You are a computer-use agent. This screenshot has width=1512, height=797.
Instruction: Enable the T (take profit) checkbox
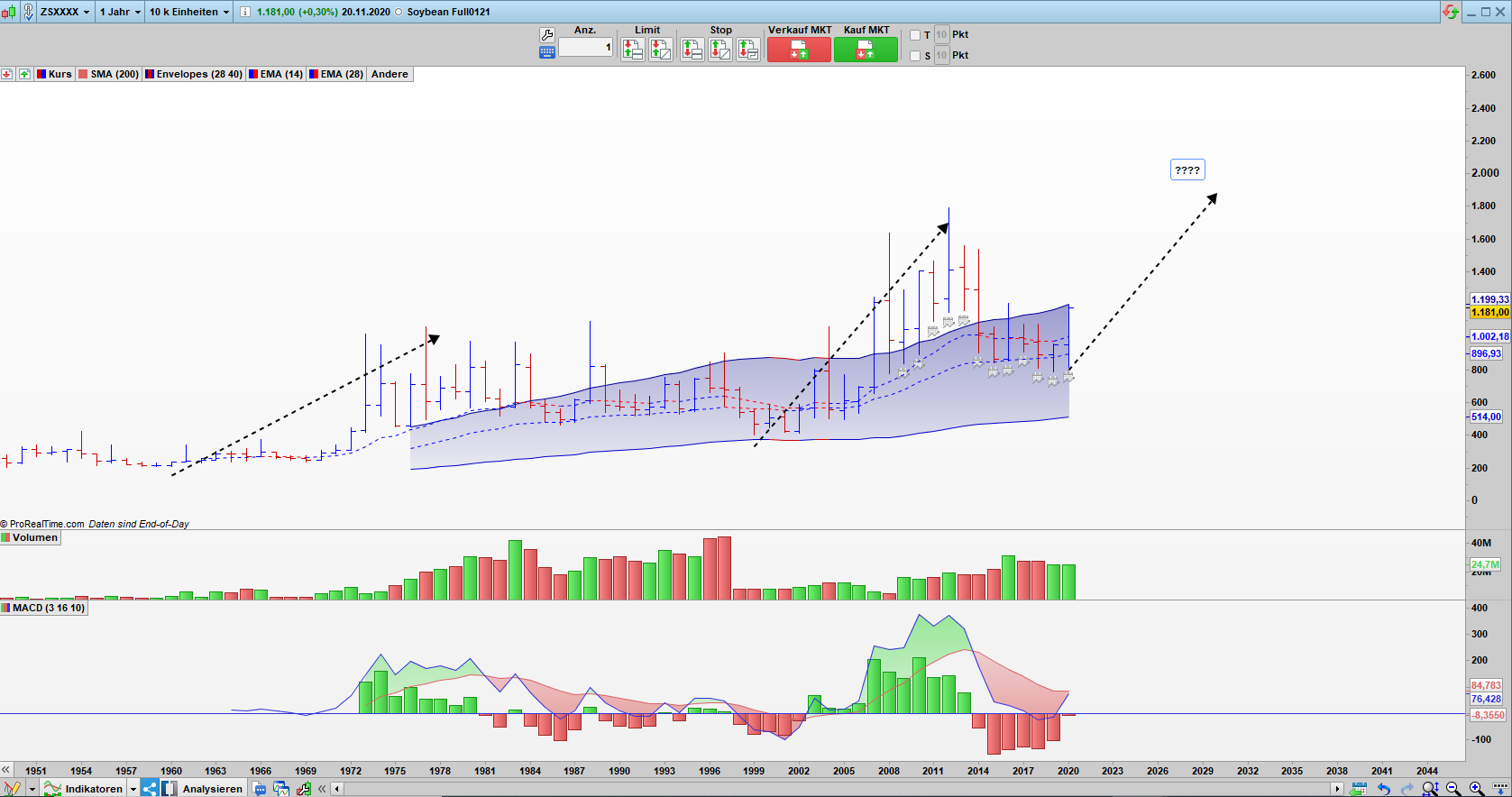pos(915,35)
